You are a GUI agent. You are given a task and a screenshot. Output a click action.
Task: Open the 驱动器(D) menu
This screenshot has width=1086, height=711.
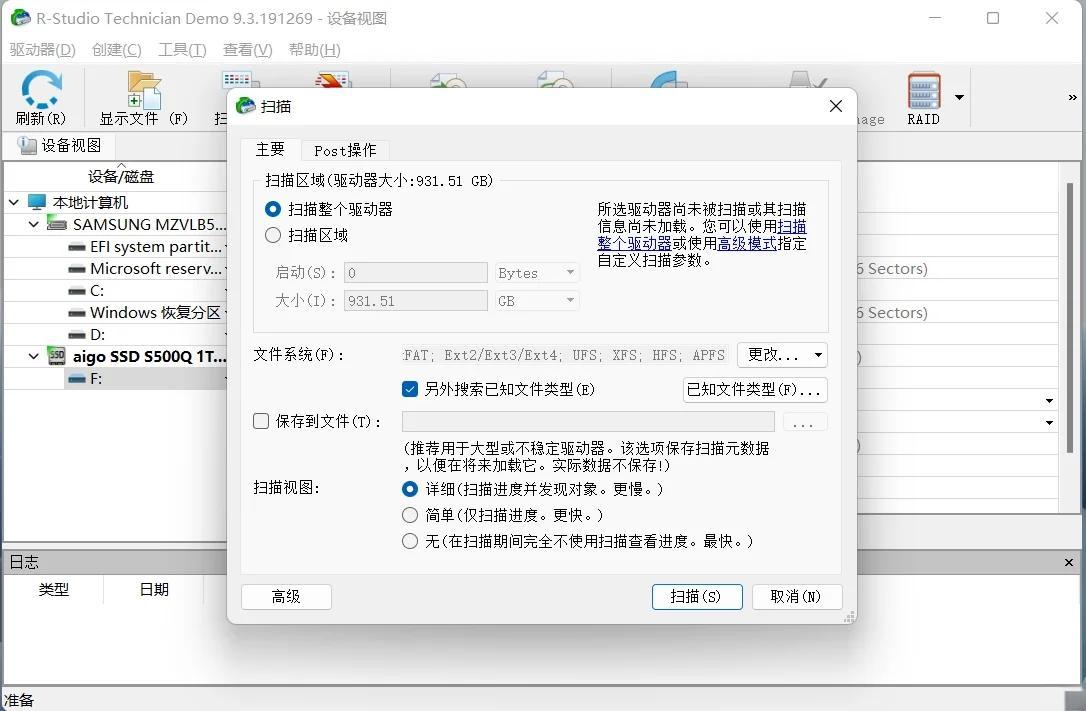42,50
